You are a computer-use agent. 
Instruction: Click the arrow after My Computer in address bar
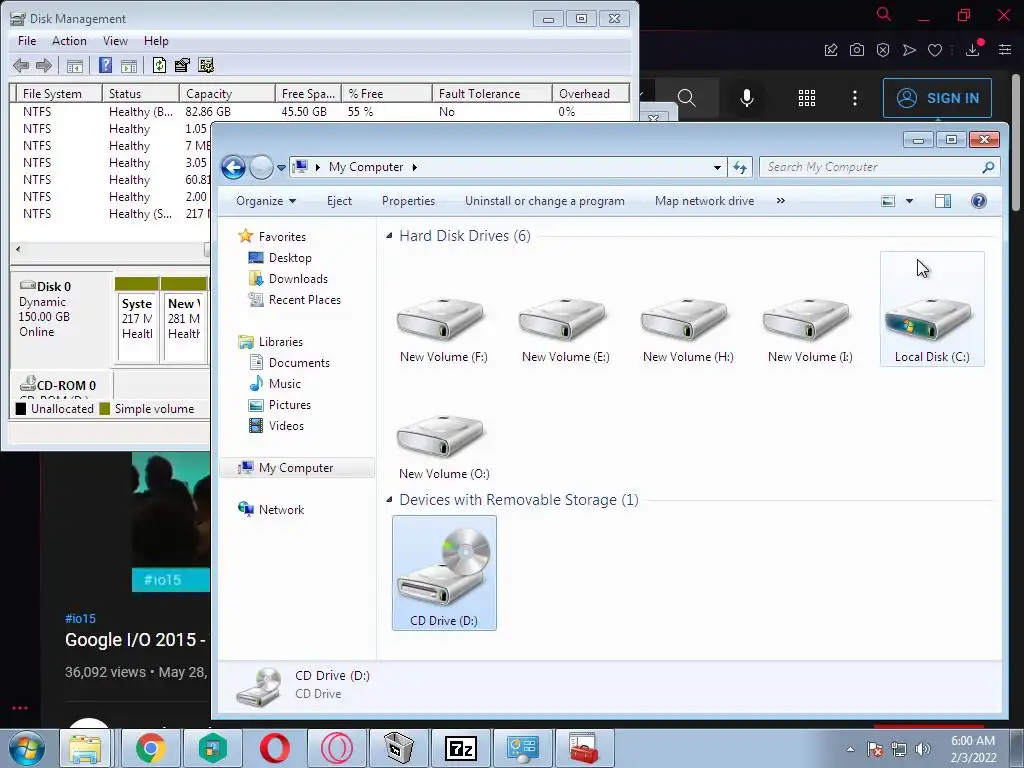coord(414,167)
